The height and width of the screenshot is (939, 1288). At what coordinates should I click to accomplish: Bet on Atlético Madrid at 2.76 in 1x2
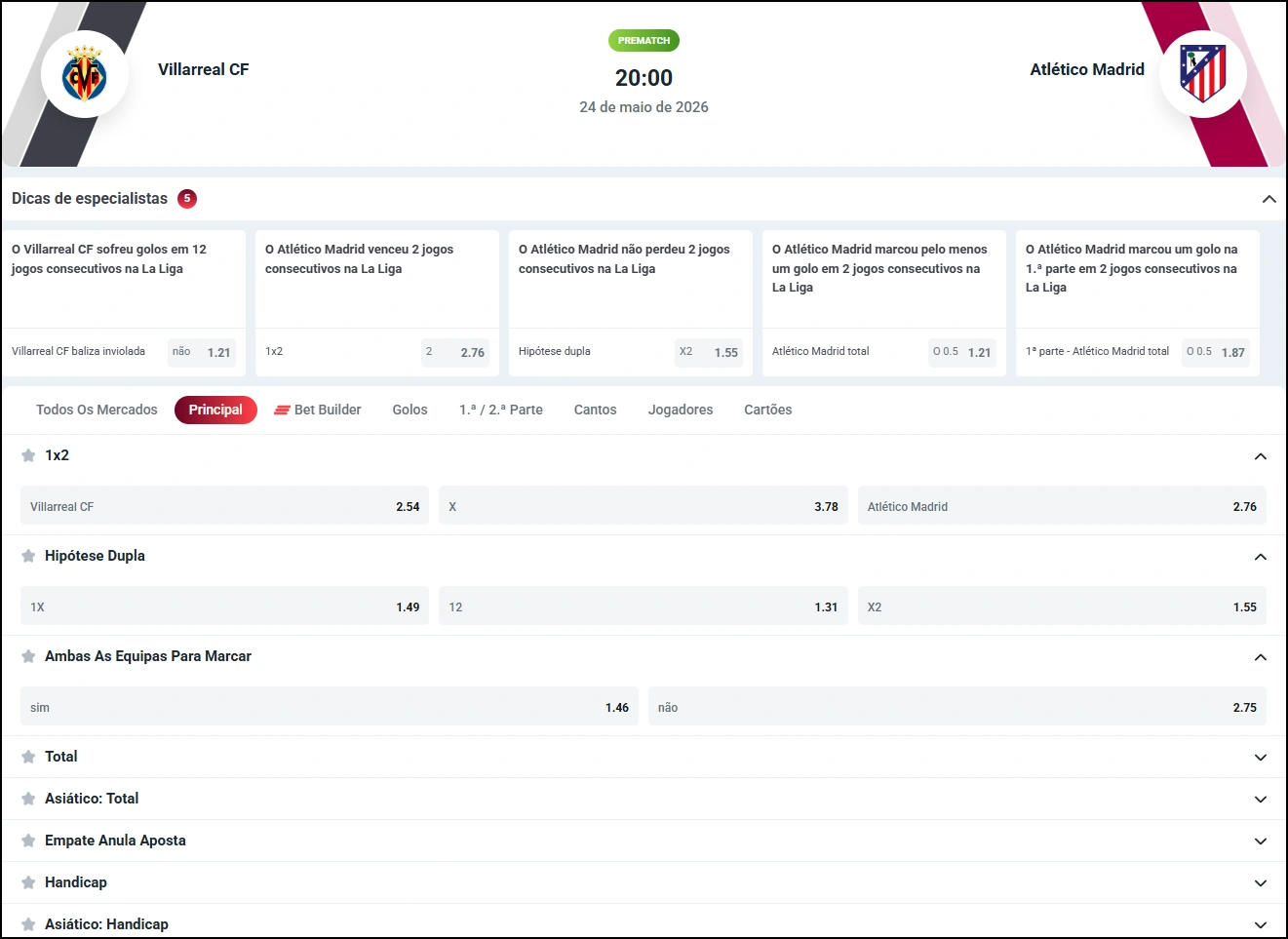pos(1062,506)
